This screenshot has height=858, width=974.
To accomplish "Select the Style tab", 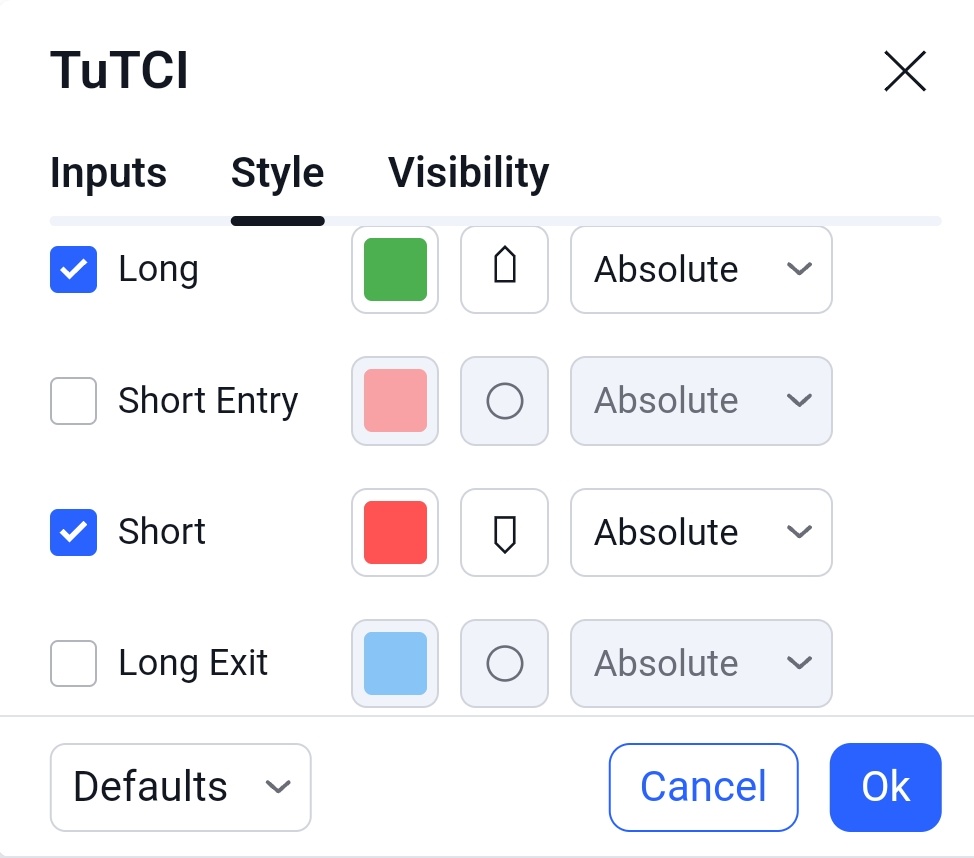I will [278, 172].
